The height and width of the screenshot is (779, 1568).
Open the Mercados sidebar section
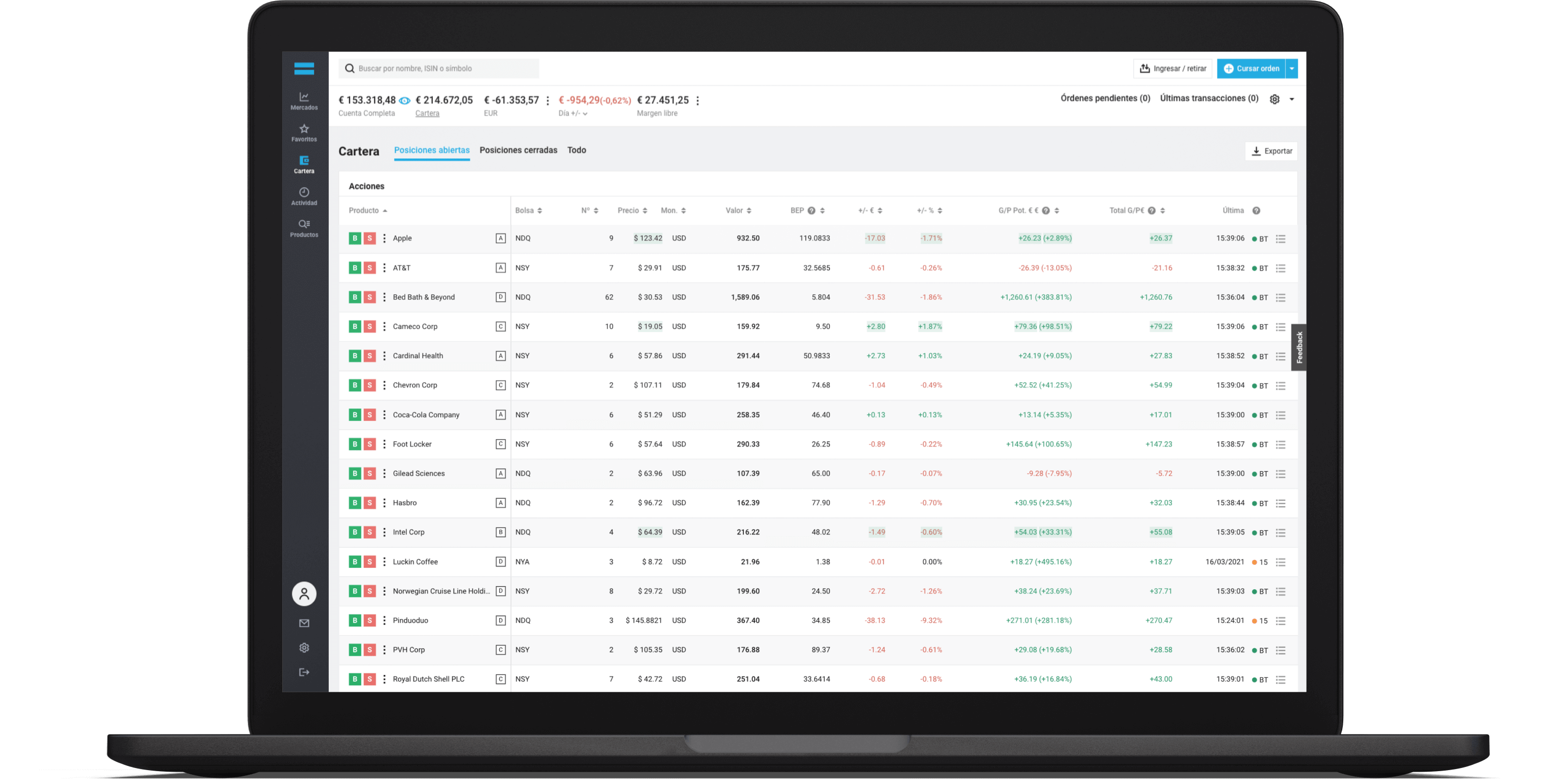pyautogui.click(x=304, y=100)
